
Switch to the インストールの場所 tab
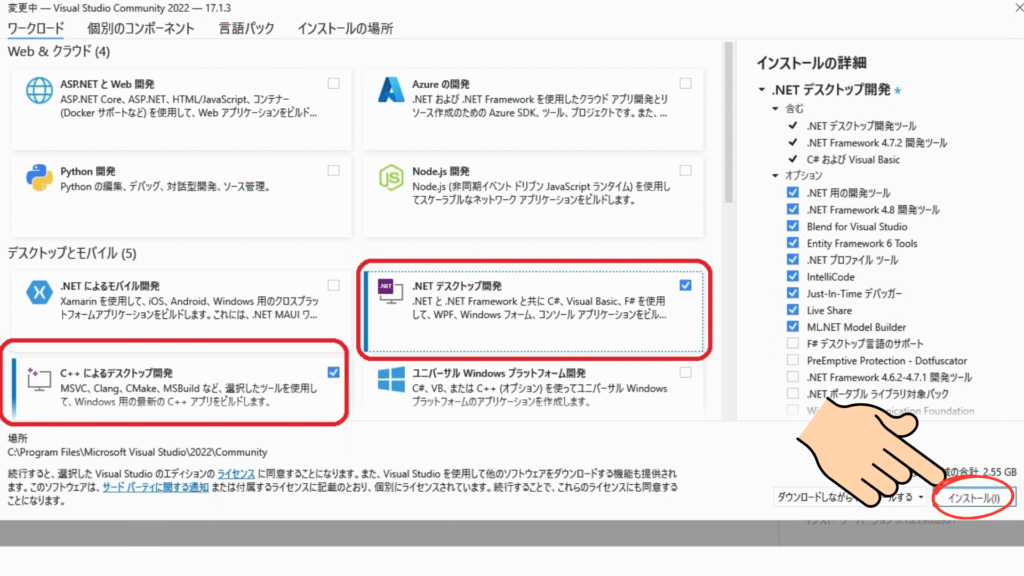tap(345, 29)
